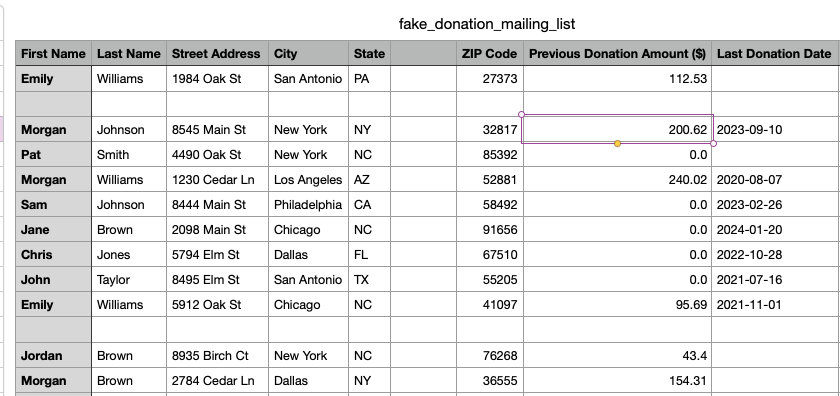Select the 154.31 donation cell
840x396 pixels.
(x=618, y=381)
